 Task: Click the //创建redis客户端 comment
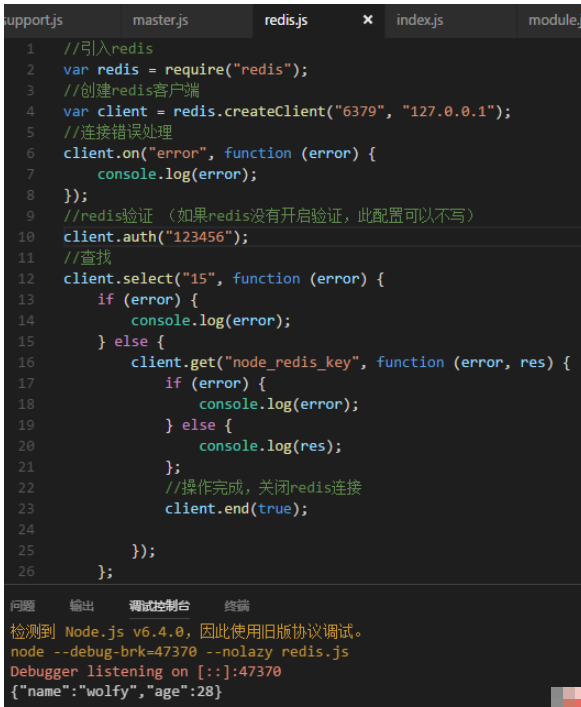click(131, 91)
